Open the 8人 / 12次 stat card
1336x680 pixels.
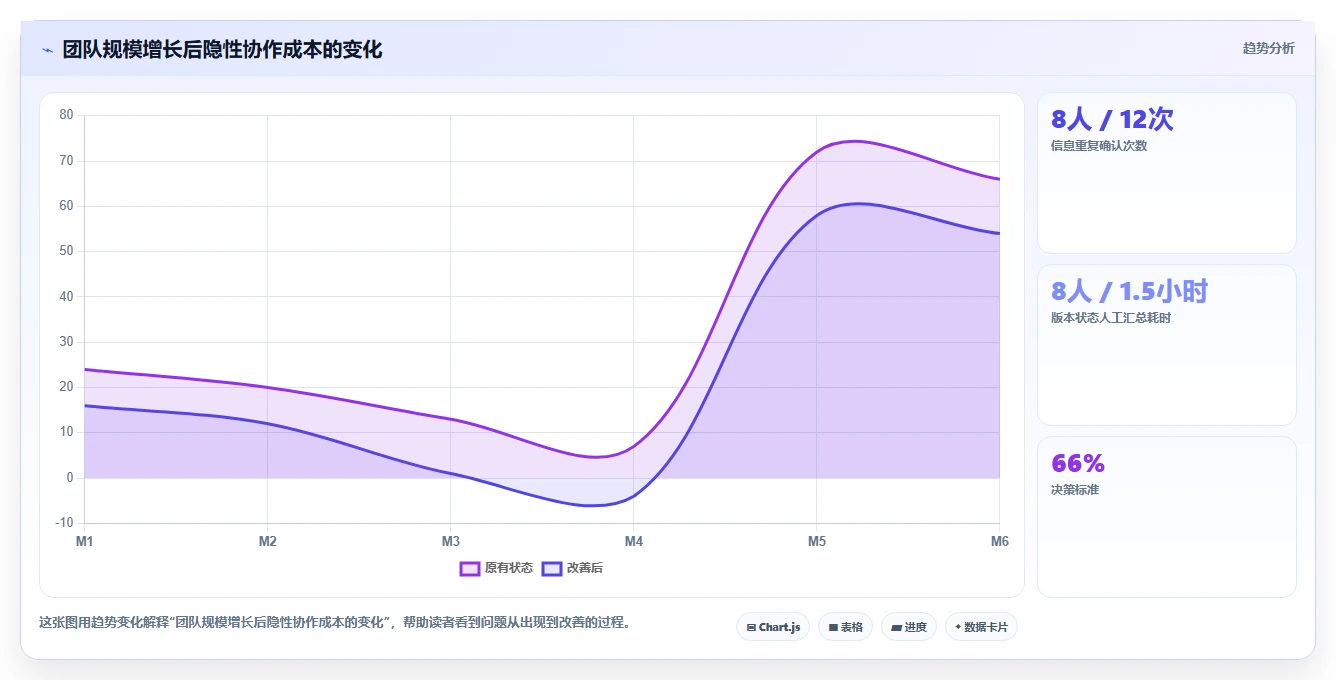click(1166, 173)
